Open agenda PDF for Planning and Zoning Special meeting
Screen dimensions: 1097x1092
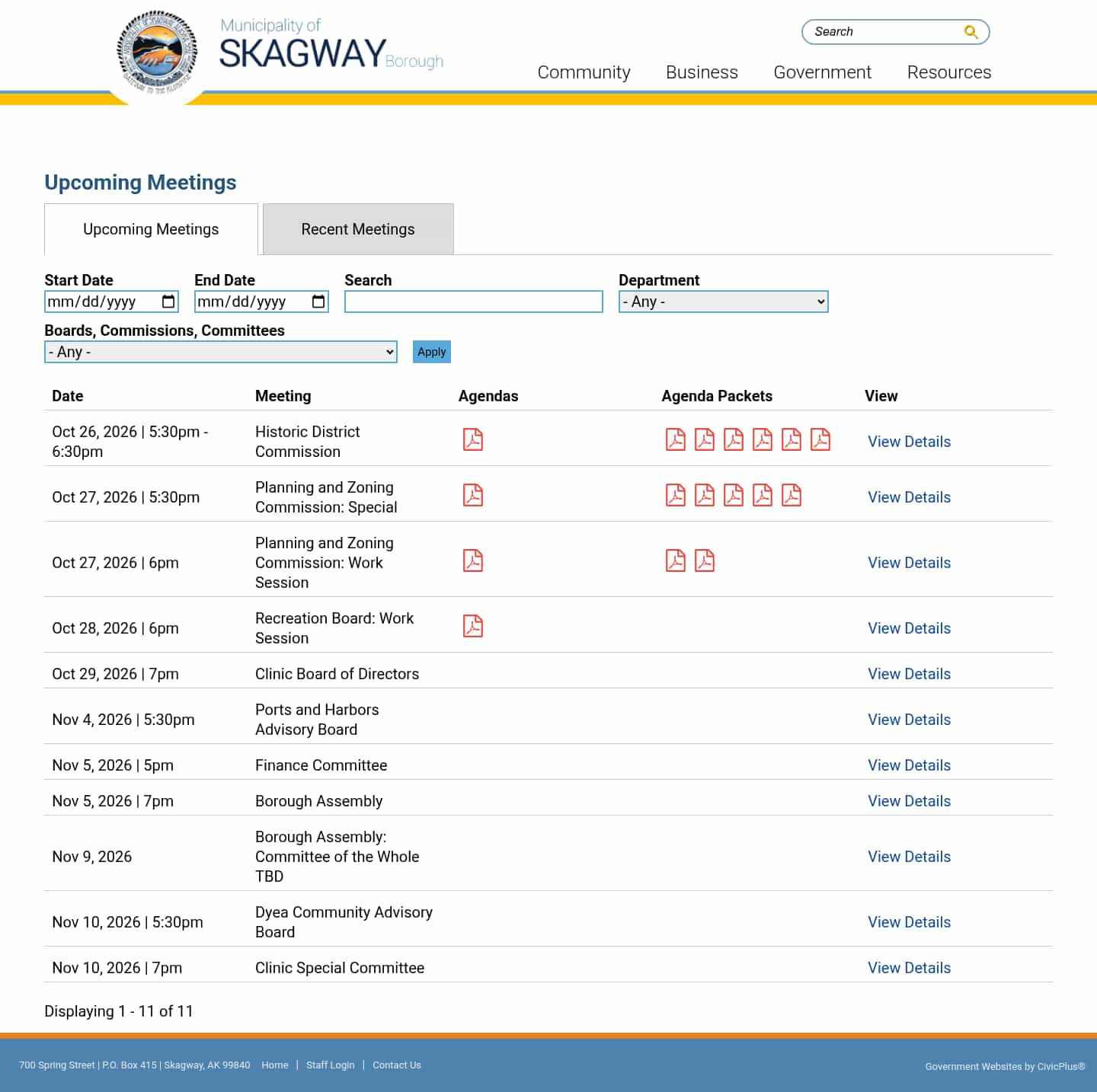pyautogui.click(x=473, y=495)
